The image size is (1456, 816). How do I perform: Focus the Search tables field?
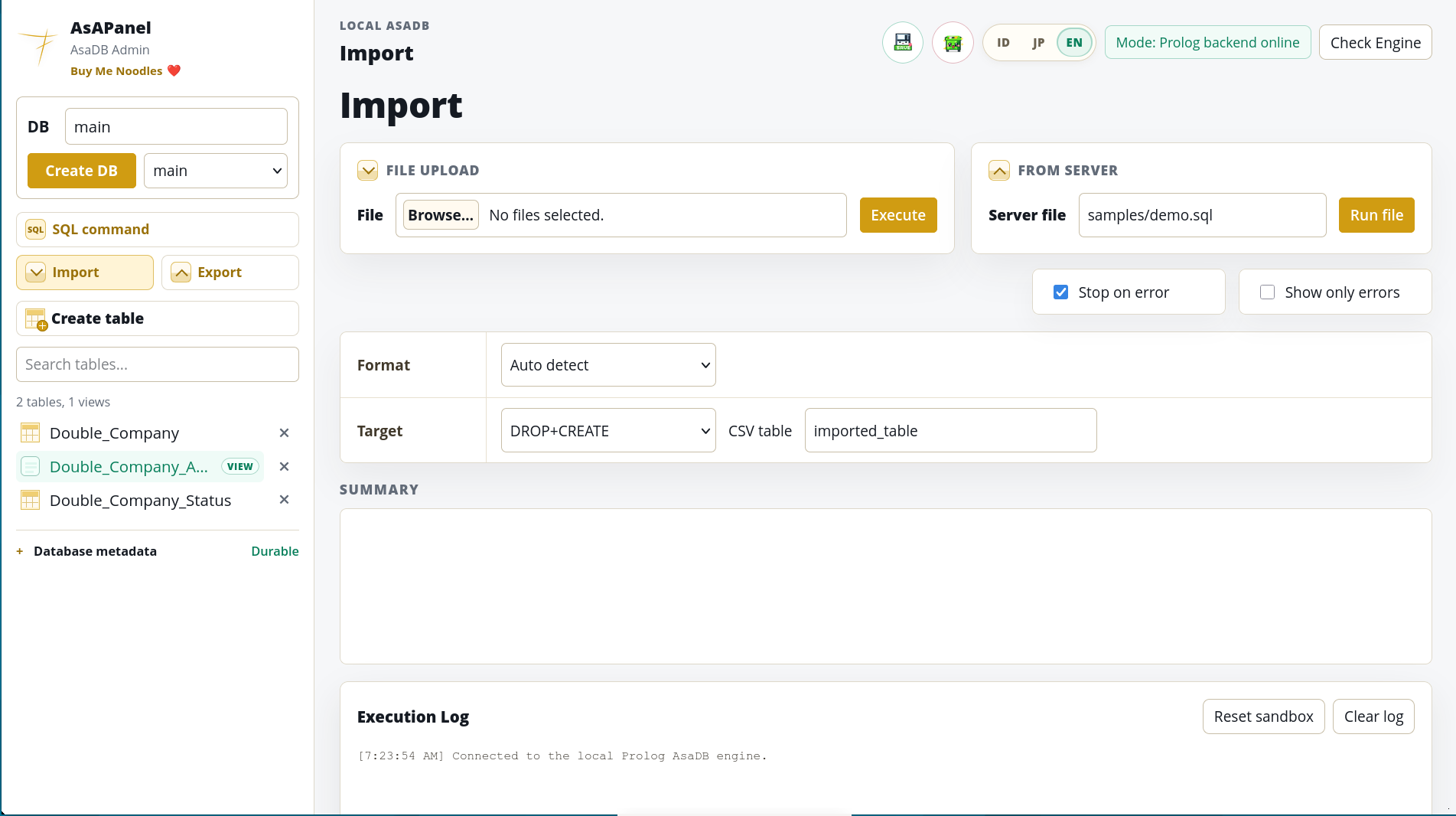[x=158, y=364]
